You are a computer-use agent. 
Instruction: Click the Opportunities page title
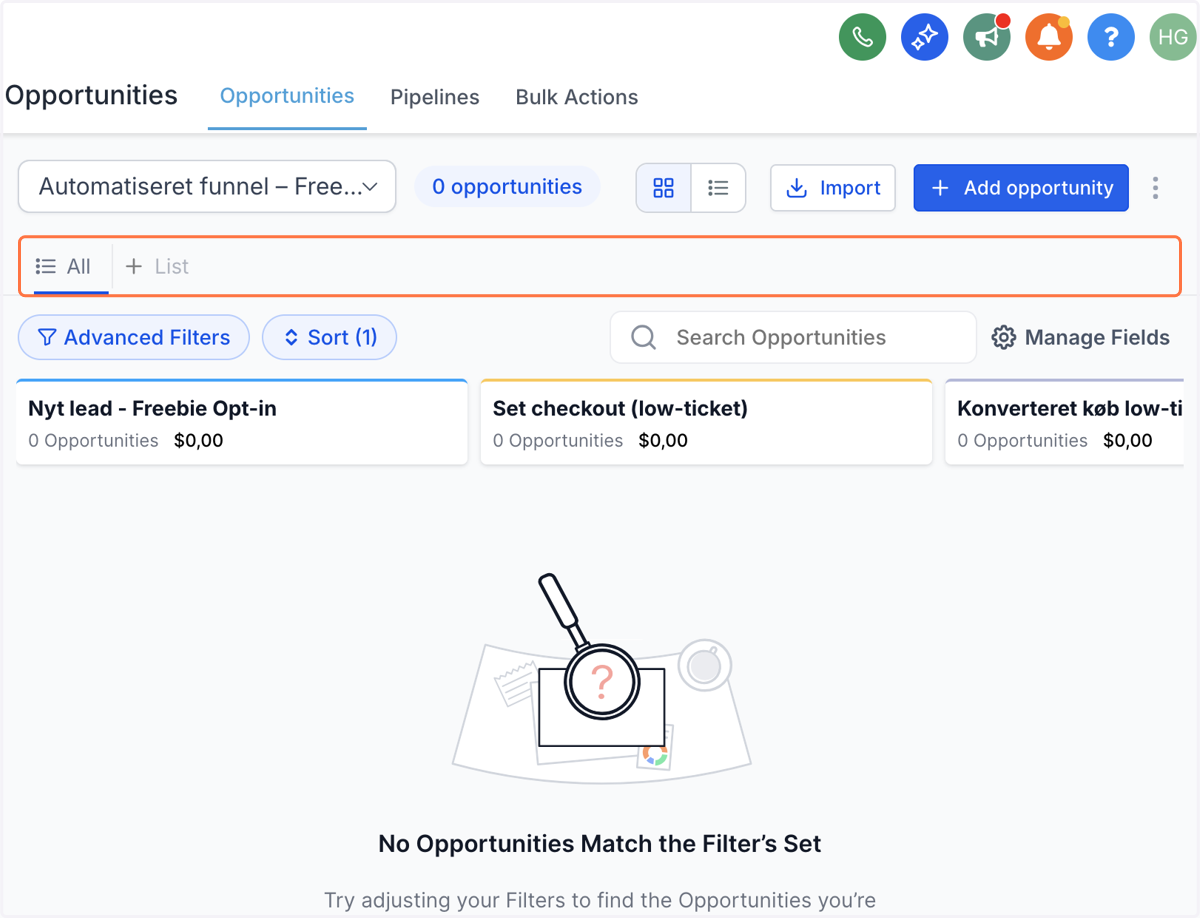(91, 96)
